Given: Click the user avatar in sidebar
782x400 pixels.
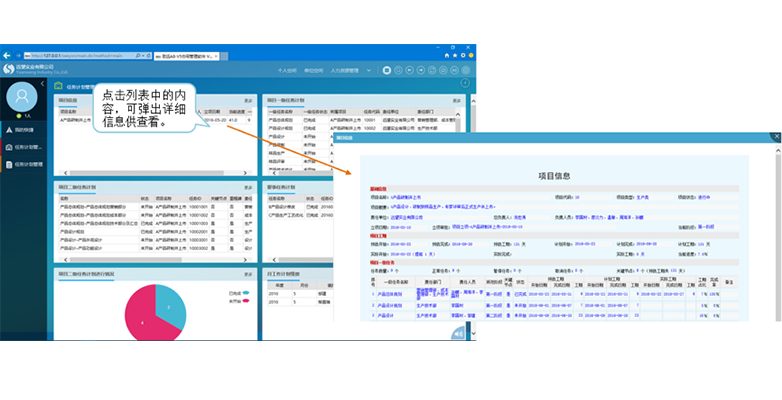Looking at the screenshot, I should pyautogui.click(x=21, y=95).
